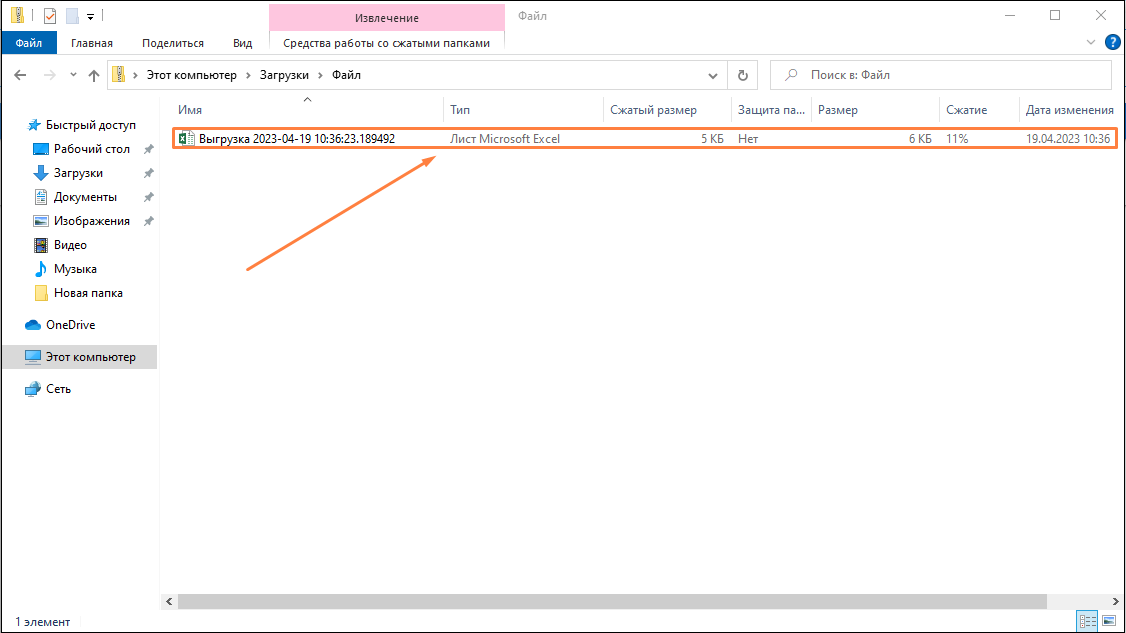
Task: Open OneDrive in navigation pane
Action: 70,325
